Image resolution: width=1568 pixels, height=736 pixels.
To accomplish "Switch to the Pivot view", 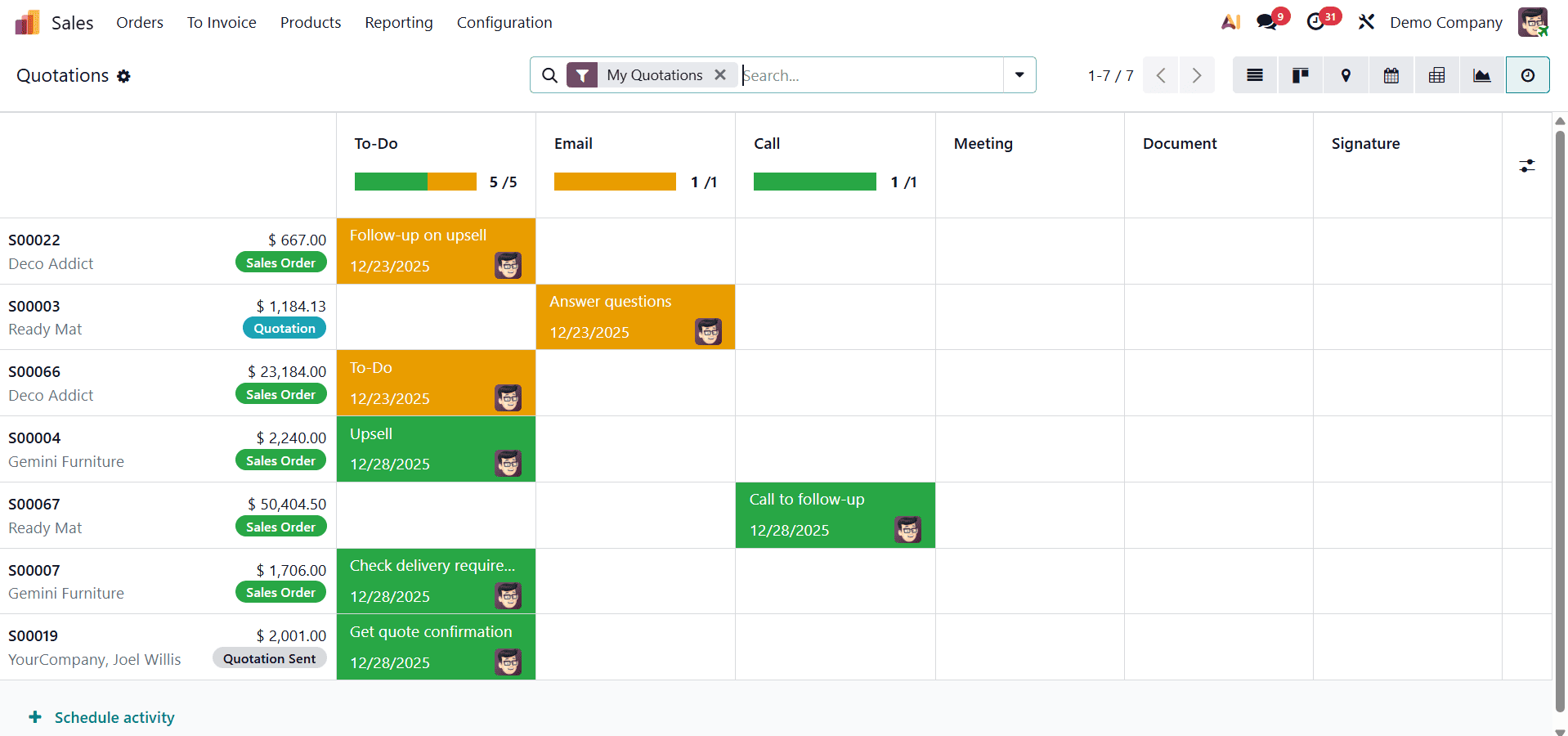I will 1436,74.
